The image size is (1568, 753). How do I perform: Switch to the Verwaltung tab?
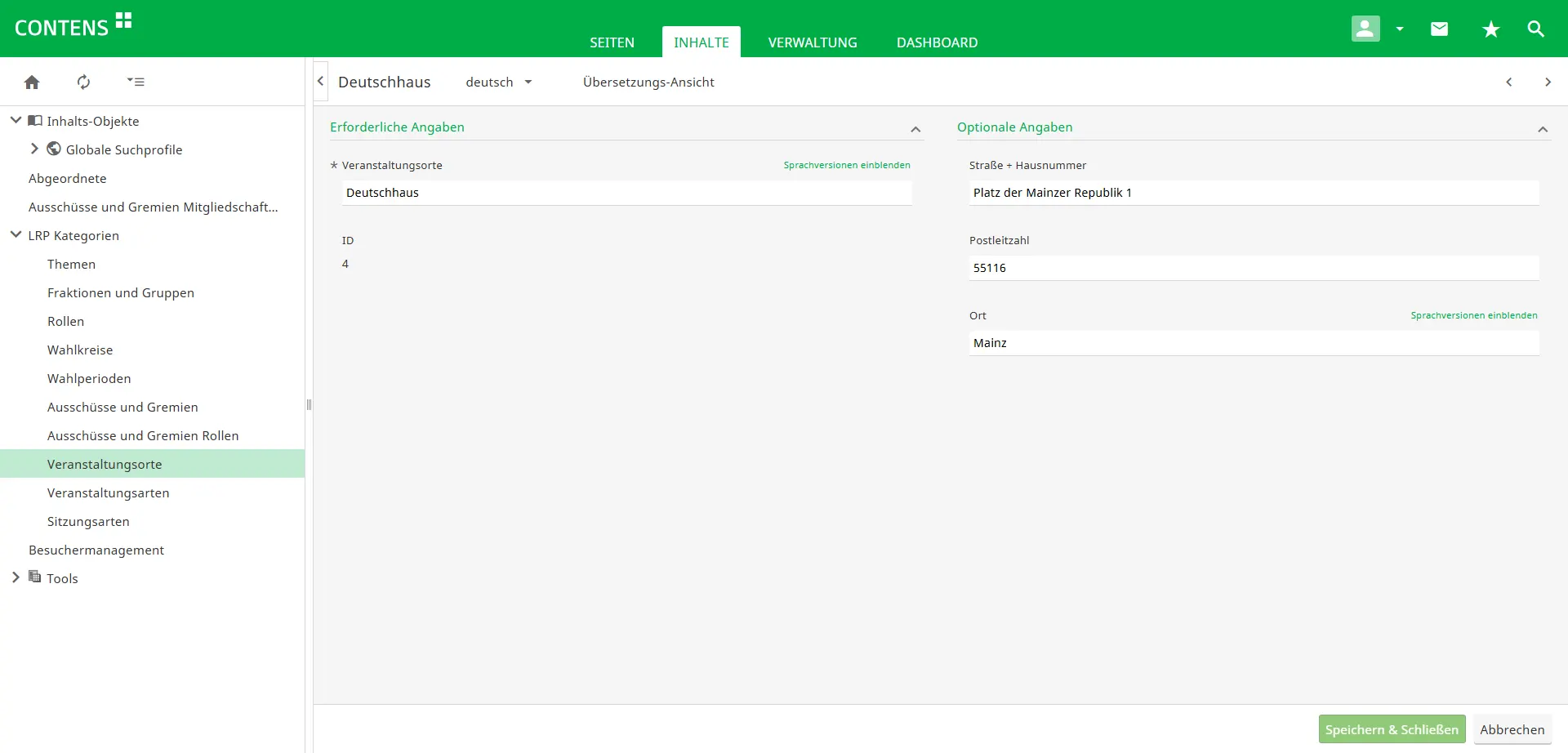click(x=813, y=42)
